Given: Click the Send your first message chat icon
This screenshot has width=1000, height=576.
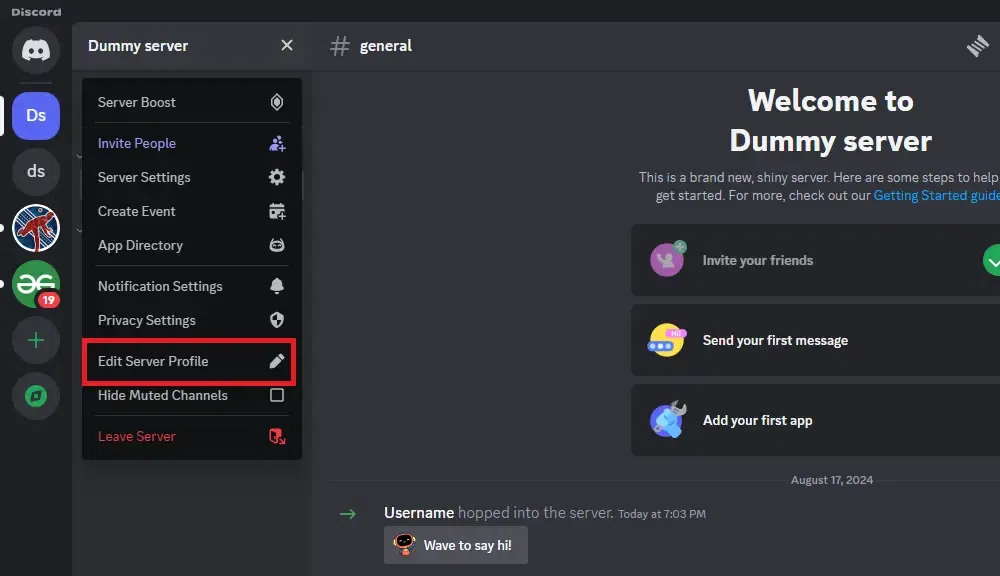Looking at the screenshot, I should click(x=666, y=340).
